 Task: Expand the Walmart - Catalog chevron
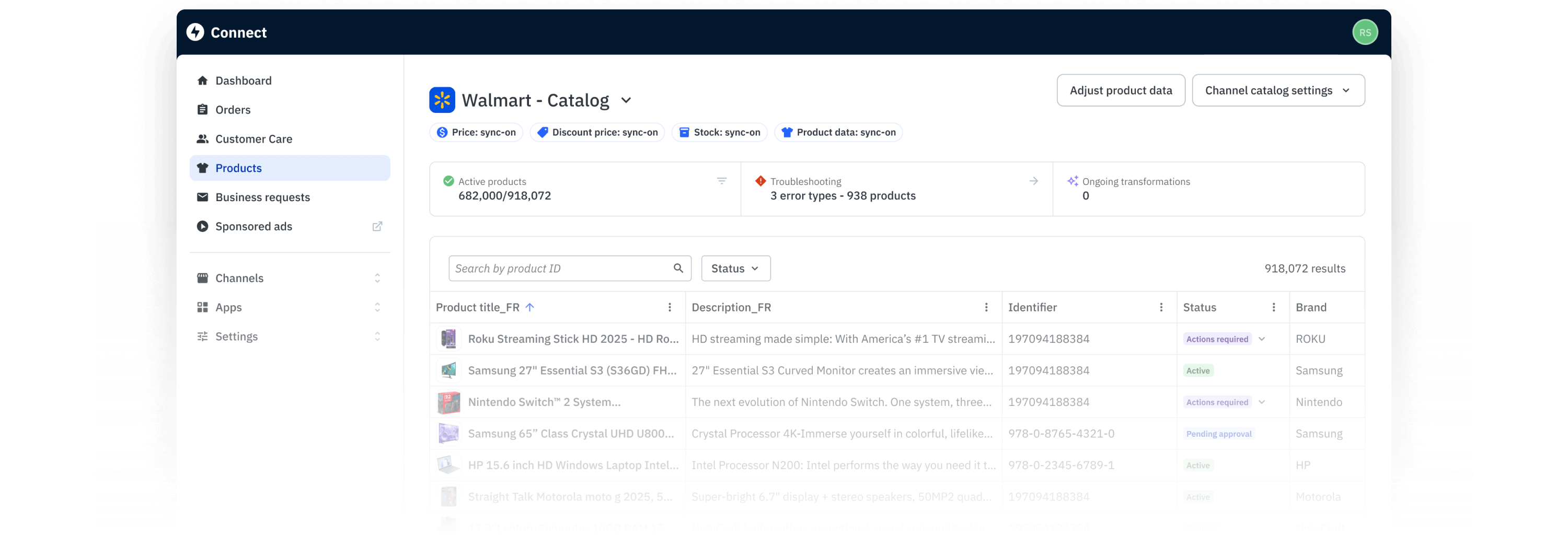[626, 100]
